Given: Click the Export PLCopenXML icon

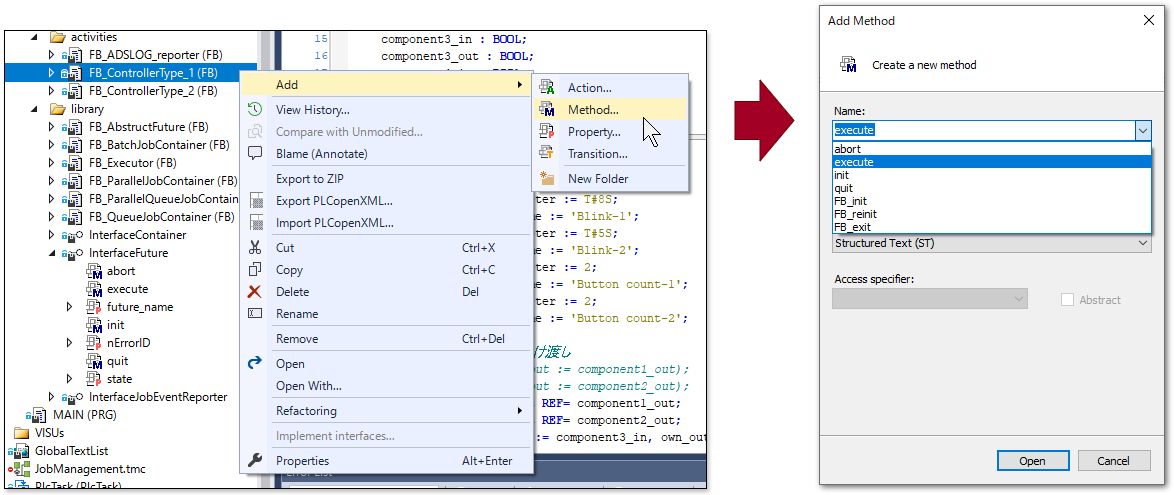Looking at the screenshot, I should click(255, 201).
